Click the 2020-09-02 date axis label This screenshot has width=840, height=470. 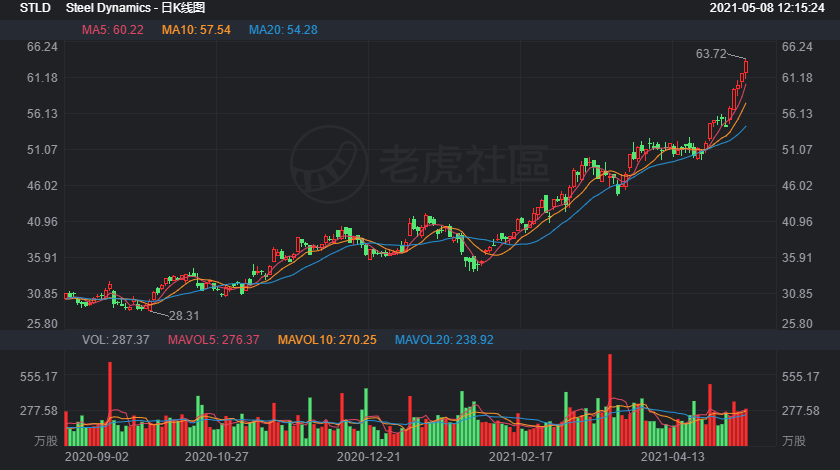[x=96, y=457]
